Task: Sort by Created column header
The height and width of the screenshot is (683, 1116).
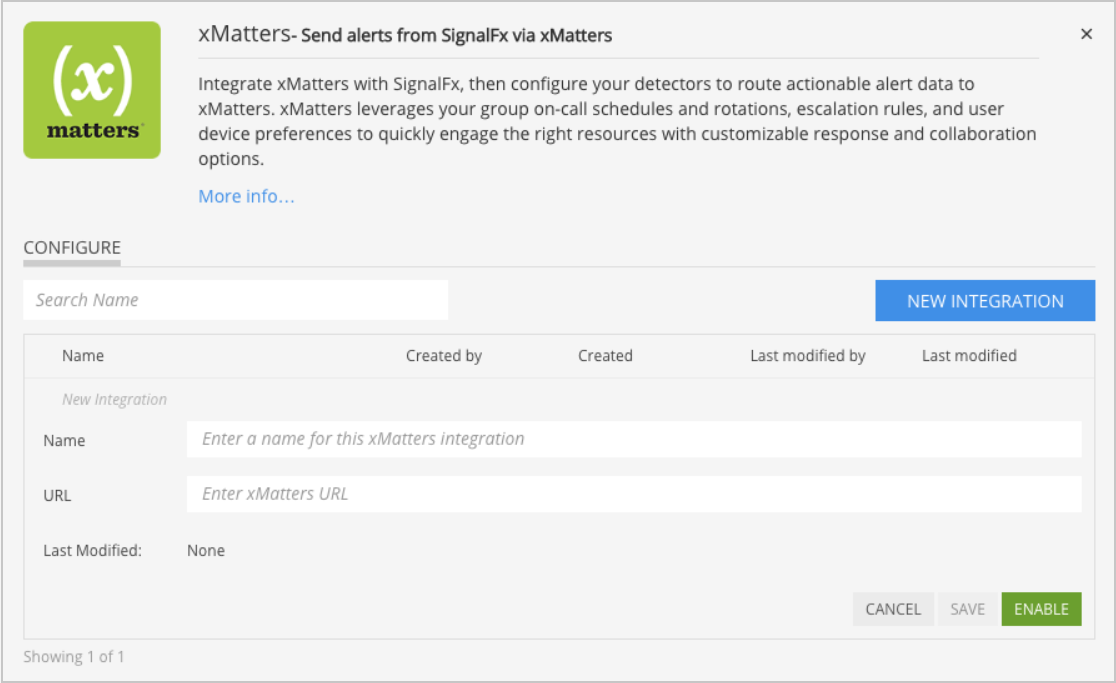Action: 605,356
